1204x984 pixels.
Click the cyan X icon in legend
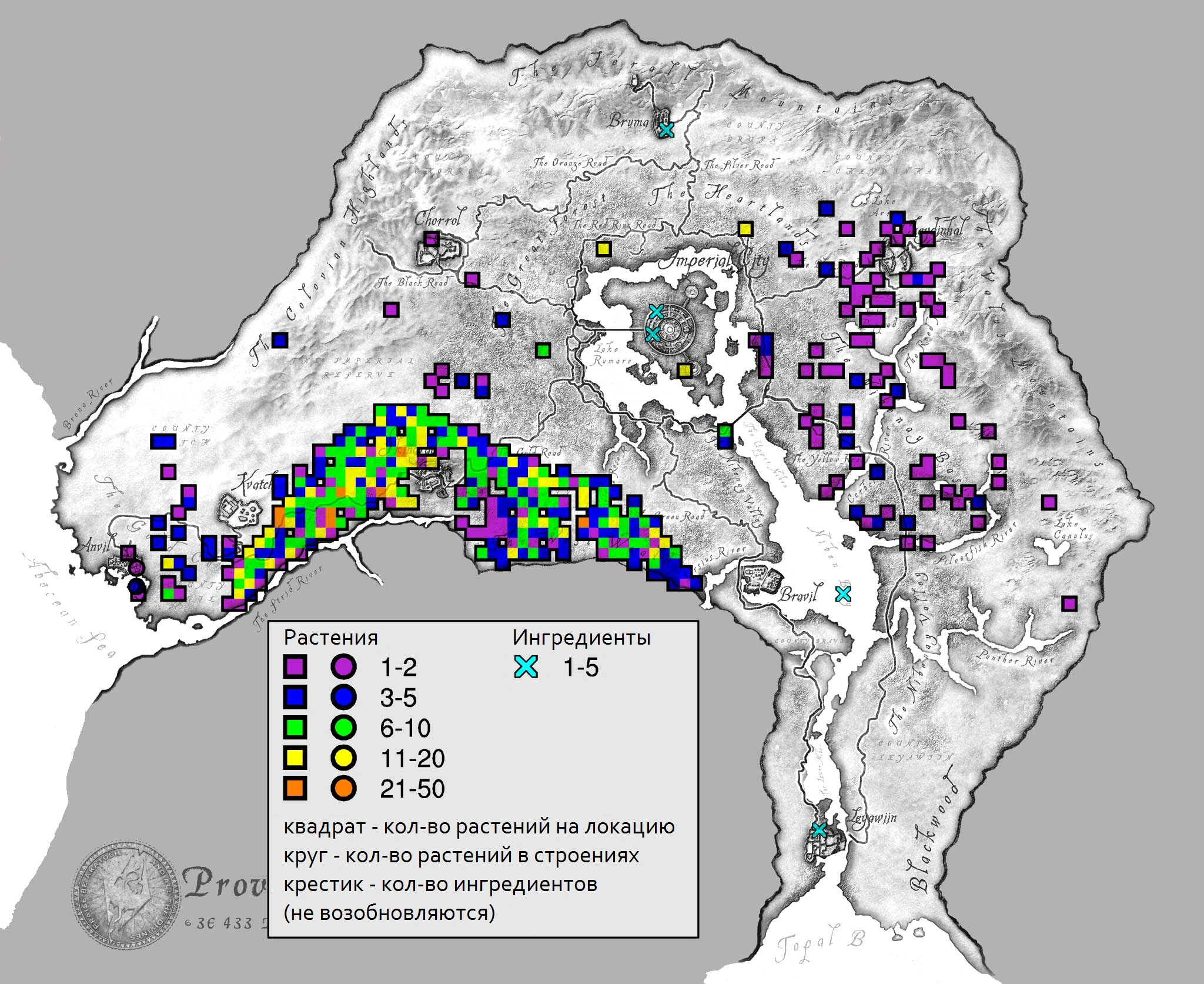(x=526, y=667)
